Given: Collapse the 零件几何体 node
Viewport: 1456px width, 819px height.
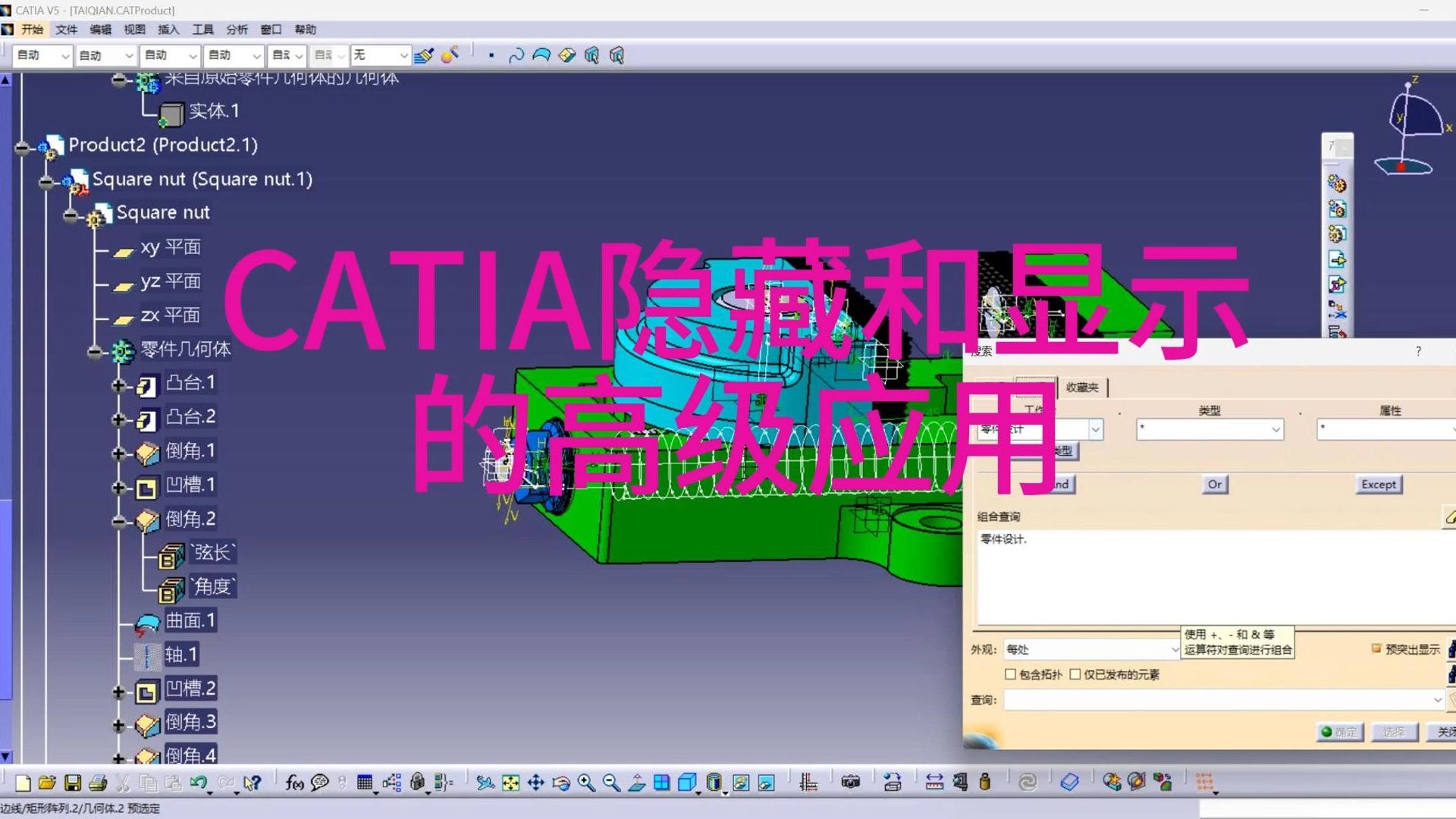Looking at the screenshot, I should pos(95,352).
